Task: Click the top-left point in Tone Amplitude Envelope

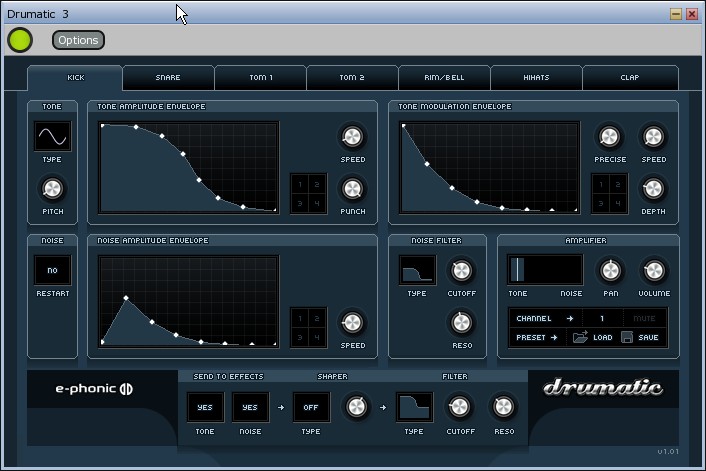Action: click(x=103, y=126)
